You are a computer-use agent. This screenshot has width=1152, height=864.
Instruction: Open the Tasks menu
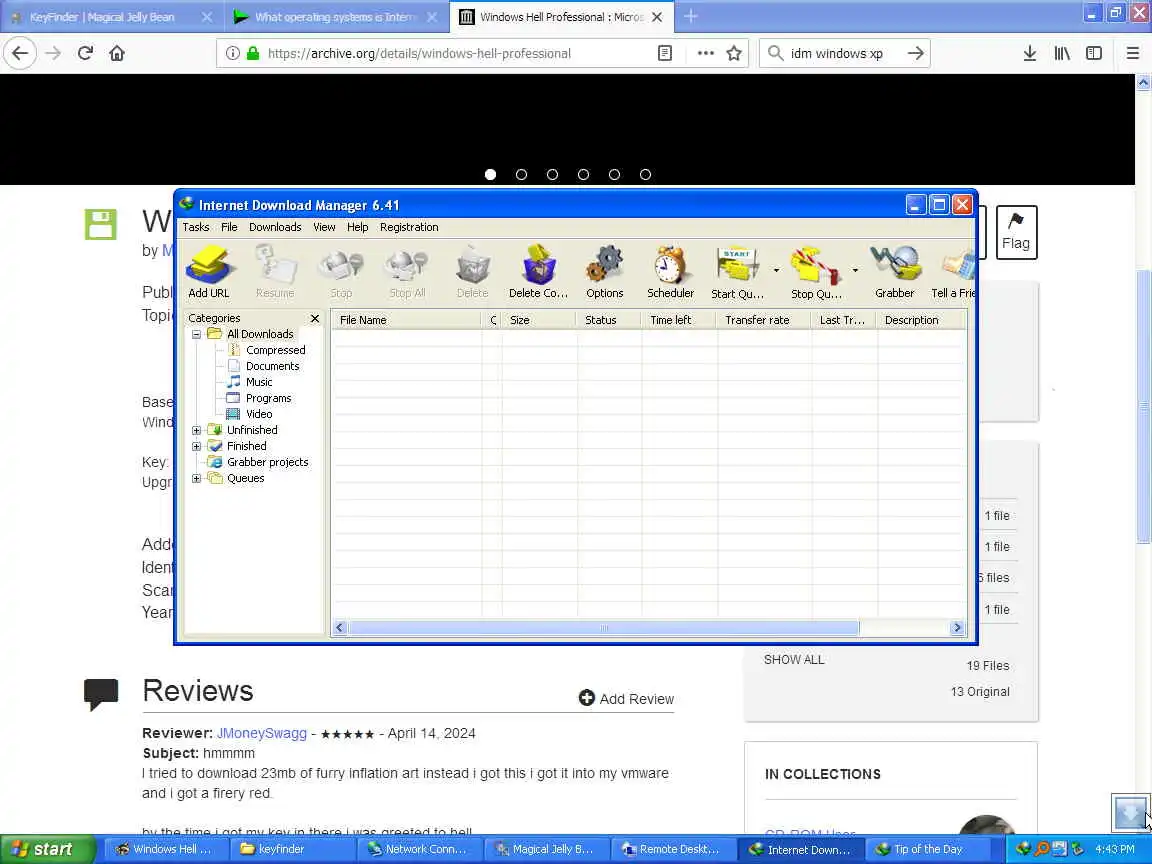pyautogui.click(x=195, y=227)
